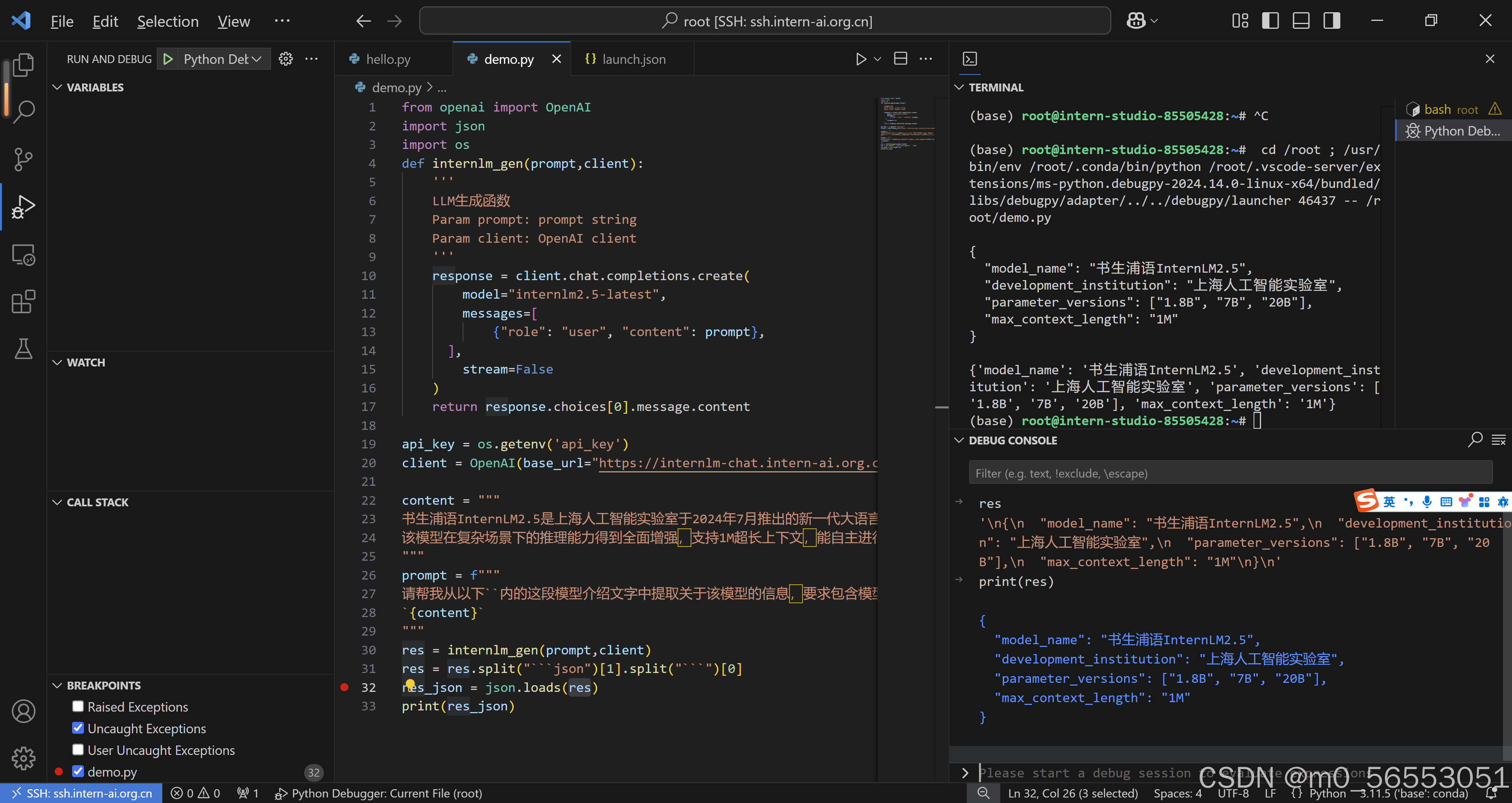Viewport: 1512px width, 803px height.
Task: Open the Explorer view in activity bar
Action: tap(23, 65)
